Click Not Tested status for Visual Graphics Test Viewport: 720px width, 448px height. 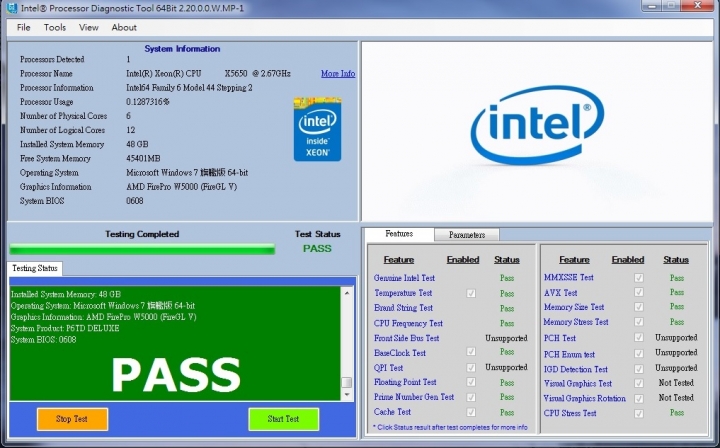(676, 383)
